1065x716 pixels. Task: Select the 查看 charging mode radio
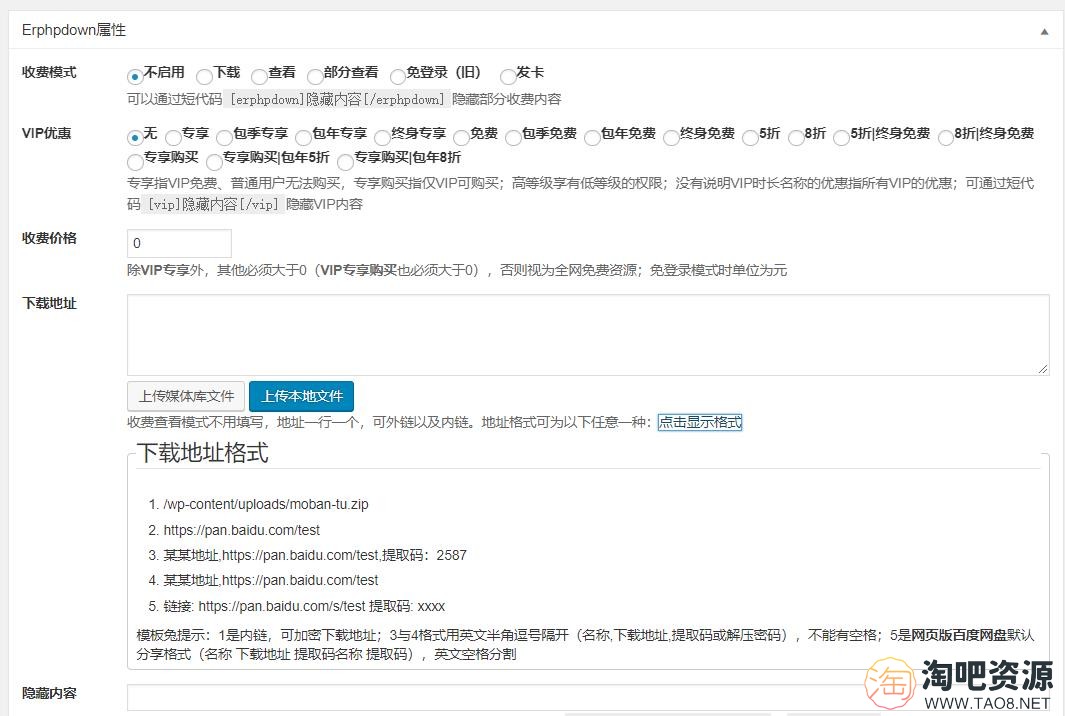259,76
